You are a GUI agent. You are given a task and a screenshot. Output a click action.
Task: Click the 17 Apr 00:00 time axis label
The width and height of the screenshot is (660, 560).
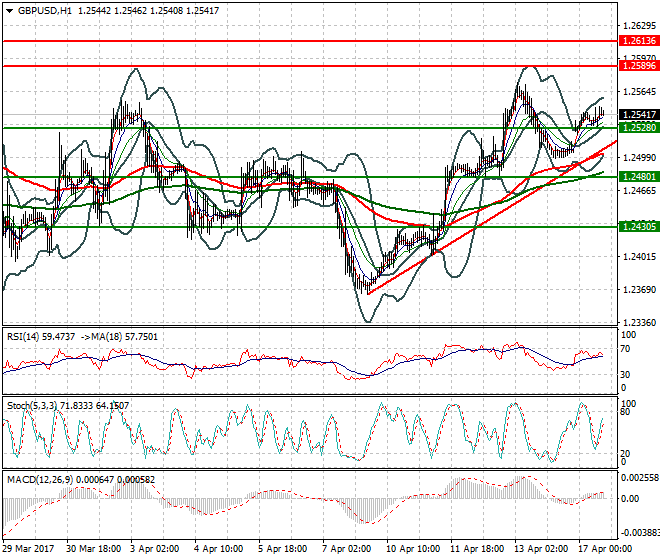click(605, 549)
